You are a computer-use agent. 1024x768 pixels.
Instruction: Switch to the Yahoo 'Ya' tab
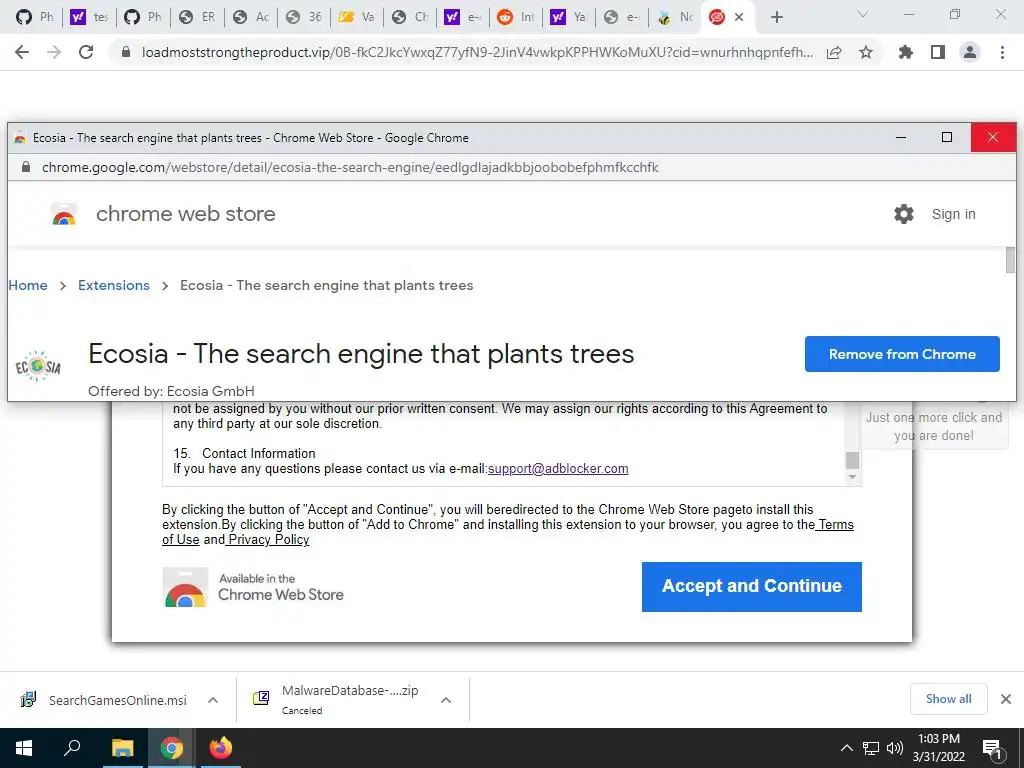[569, 17]
